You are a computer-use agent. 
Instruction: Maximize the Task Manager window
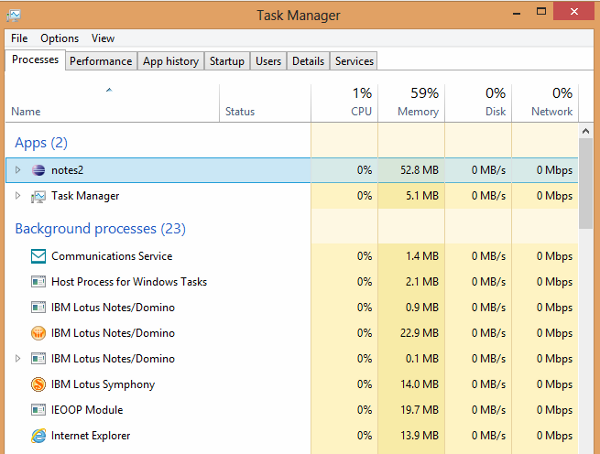tap(541, 11)
